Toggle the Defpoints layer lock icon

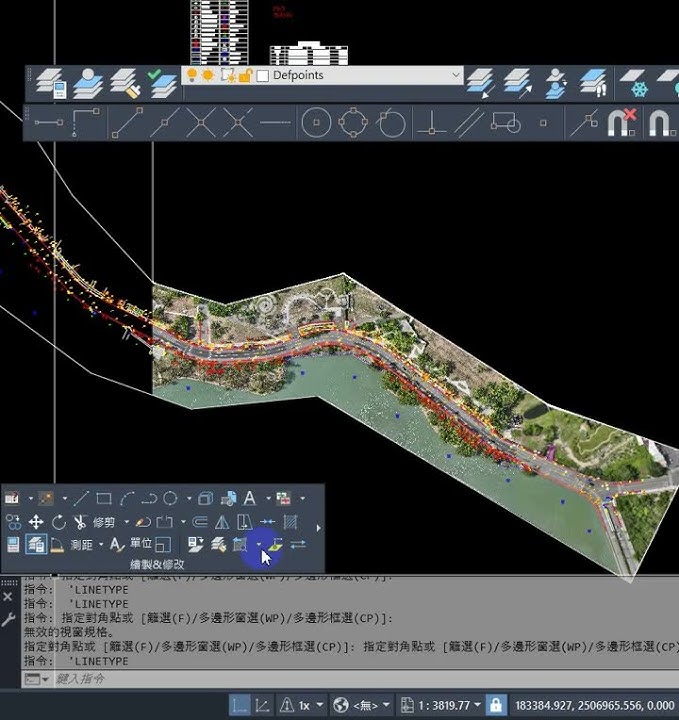pos(245,75)
